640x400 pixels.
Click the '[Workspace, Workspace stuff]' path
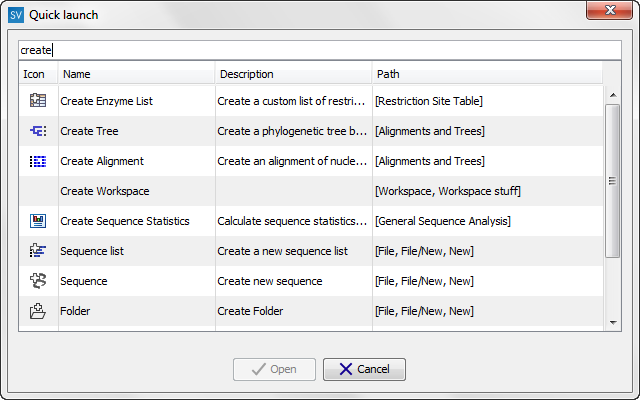tap(448, 191)
